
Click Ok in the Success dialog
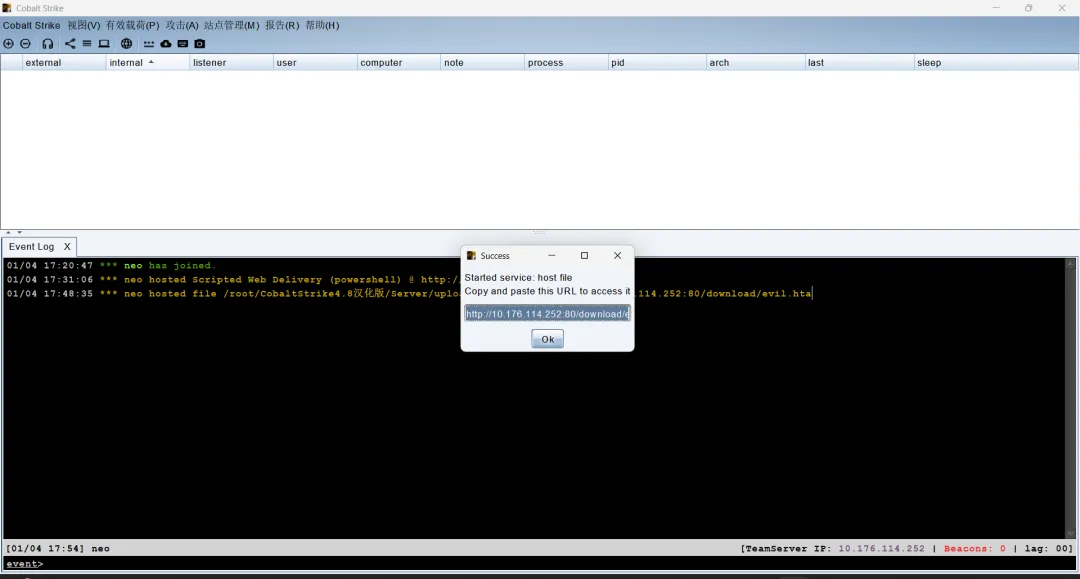[548, 339]
